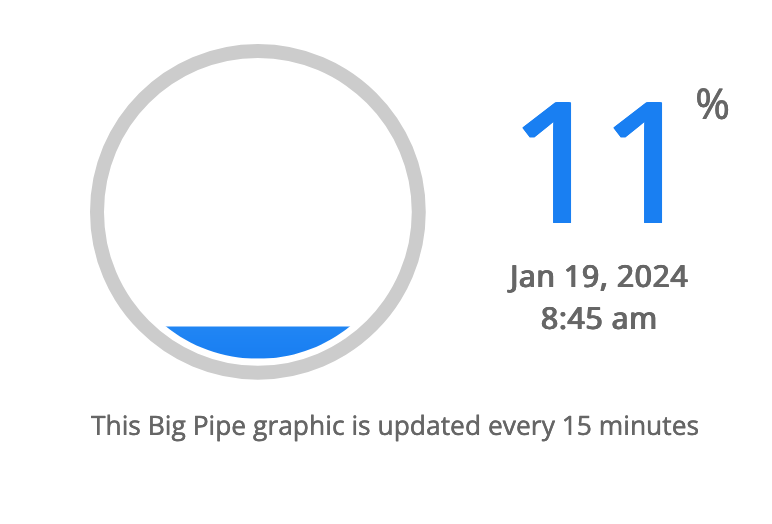Click the "am" after 8:45

tap(636, 320)
